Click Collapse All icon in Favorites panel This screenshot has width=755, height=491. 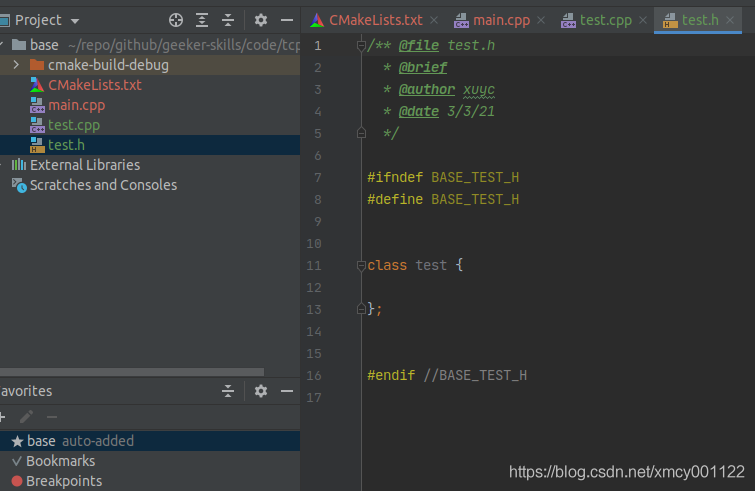(228, 391)
